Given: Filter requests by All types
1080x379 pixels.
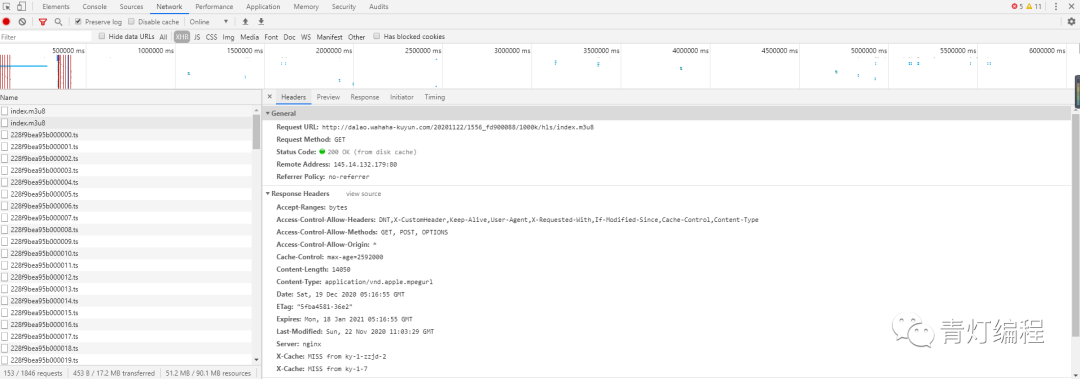Looking at the screenshot, I should click(x=163, y=37).
